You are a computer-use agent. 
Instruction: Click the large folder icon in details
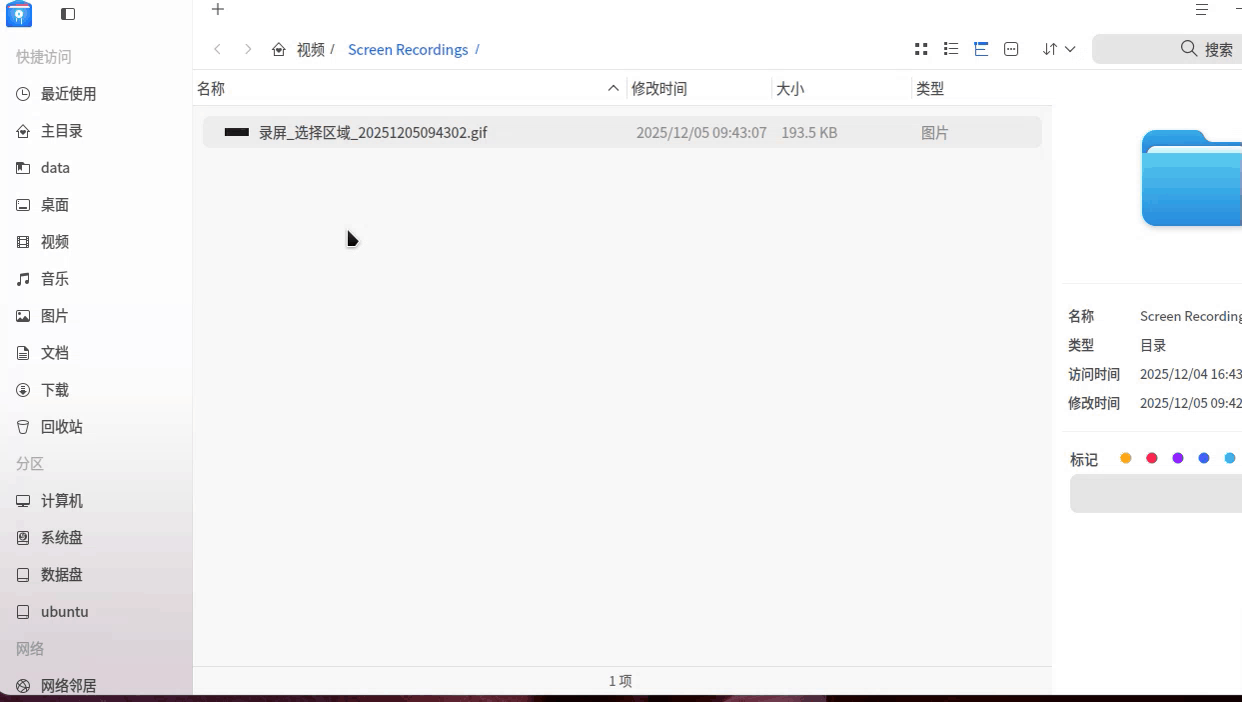point(1192,178)
